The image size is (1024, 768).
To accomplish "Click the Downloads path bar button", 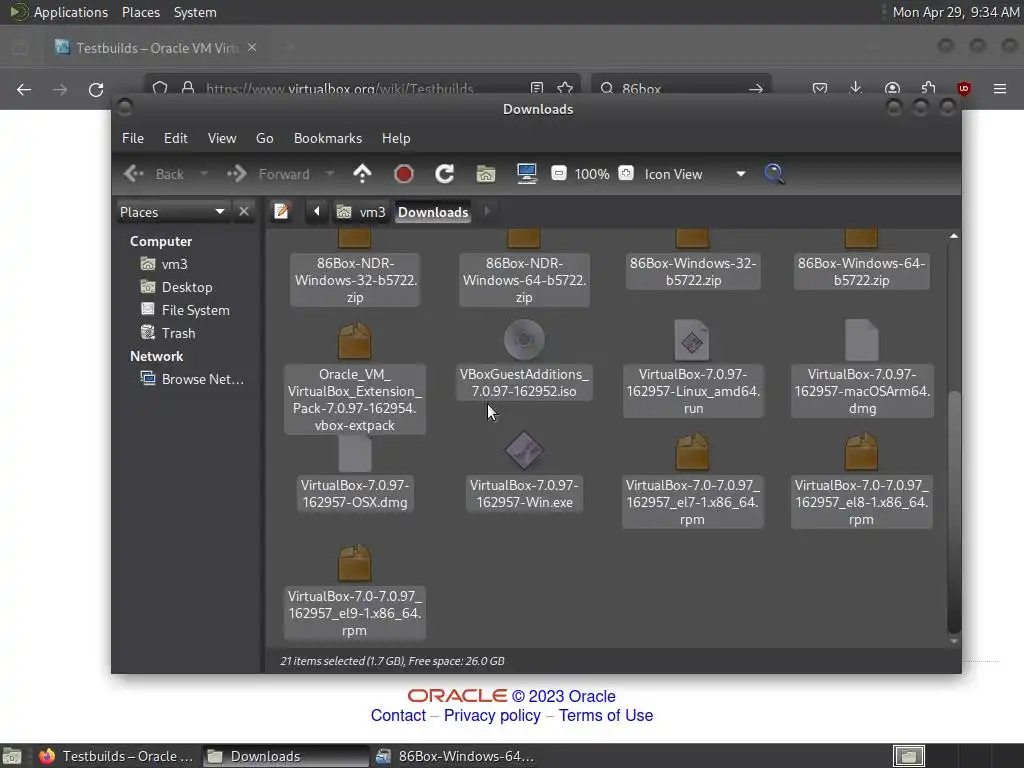I will pos(433,212).
